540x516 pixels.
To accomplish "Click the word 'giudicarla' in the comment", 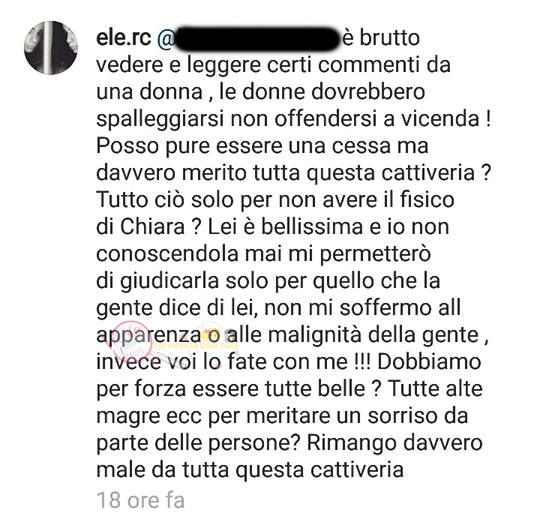I will click(x=169, y=282).
